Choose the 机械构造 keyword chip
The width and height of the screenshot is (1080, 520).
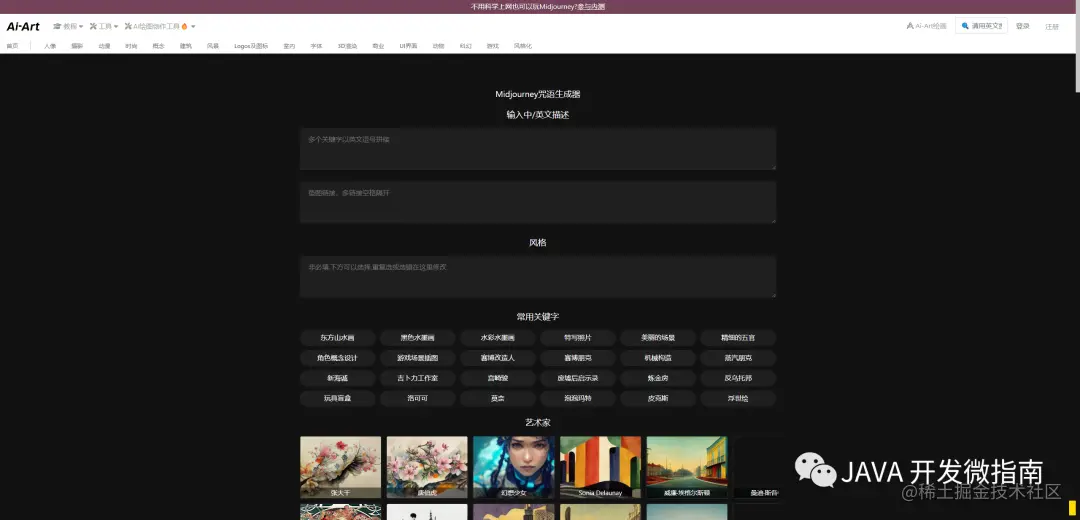(x=658, y=358)
